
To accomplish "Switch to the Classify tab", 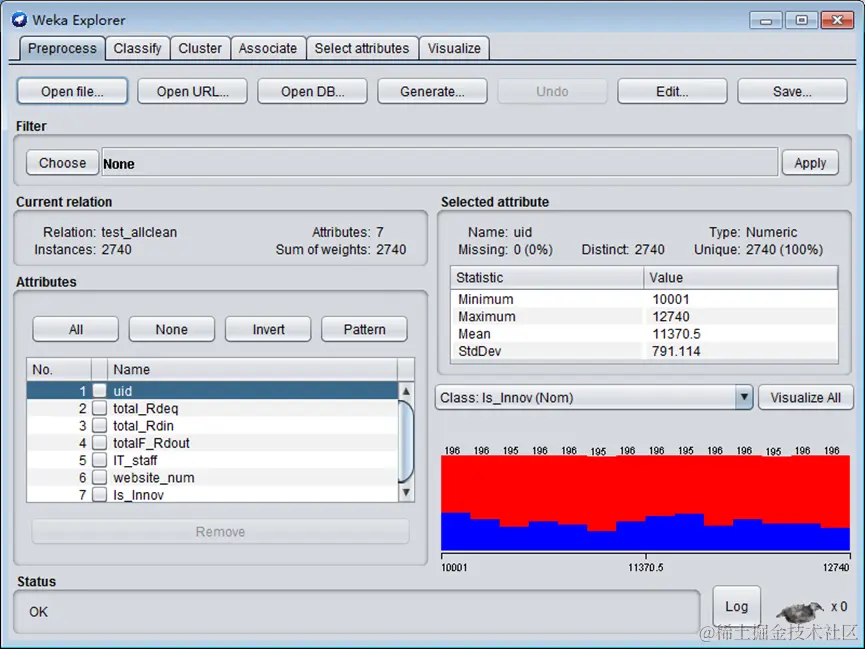I will click(137, 49).
